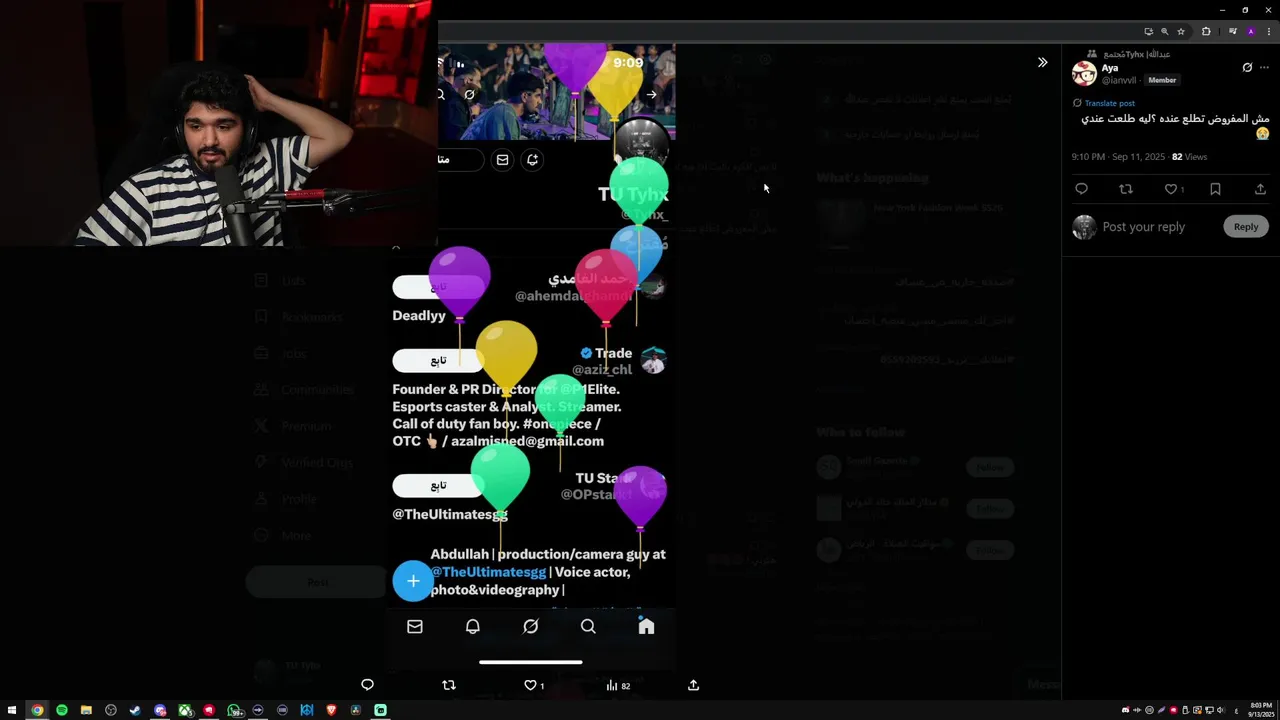The width and height of the screenshot is (1280, 720).
Task: Open the Chrome media controls icon
Action: (x=1233, y=31)
